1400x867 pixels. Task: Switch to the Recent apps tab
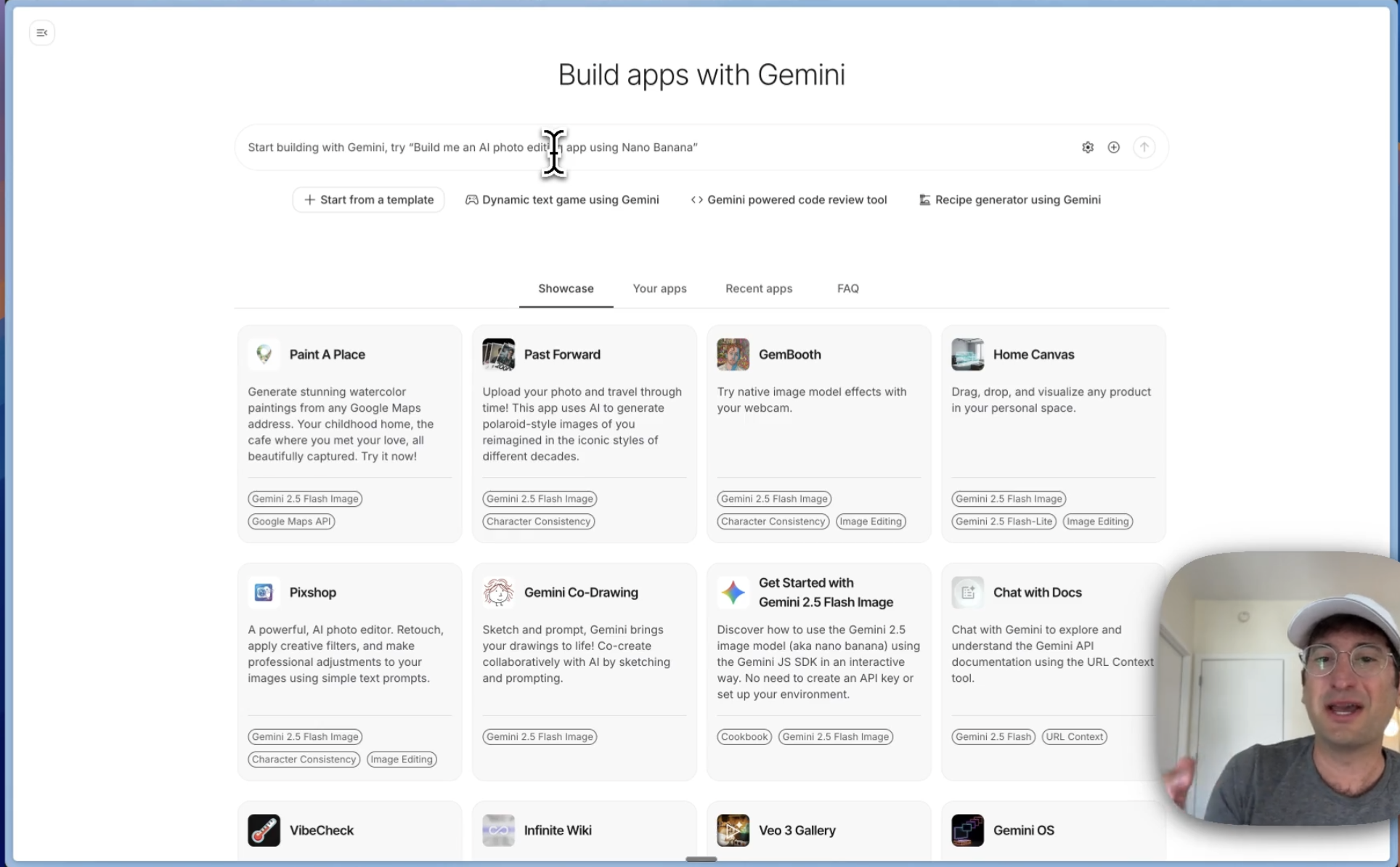[759, 288]
